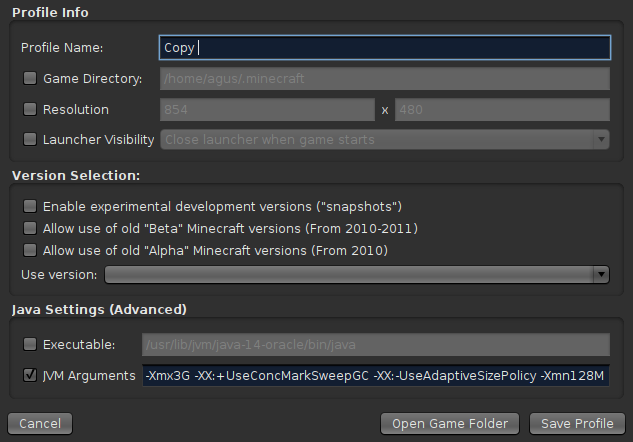Enable experimental development versions (snapshots)

(30, 206)
